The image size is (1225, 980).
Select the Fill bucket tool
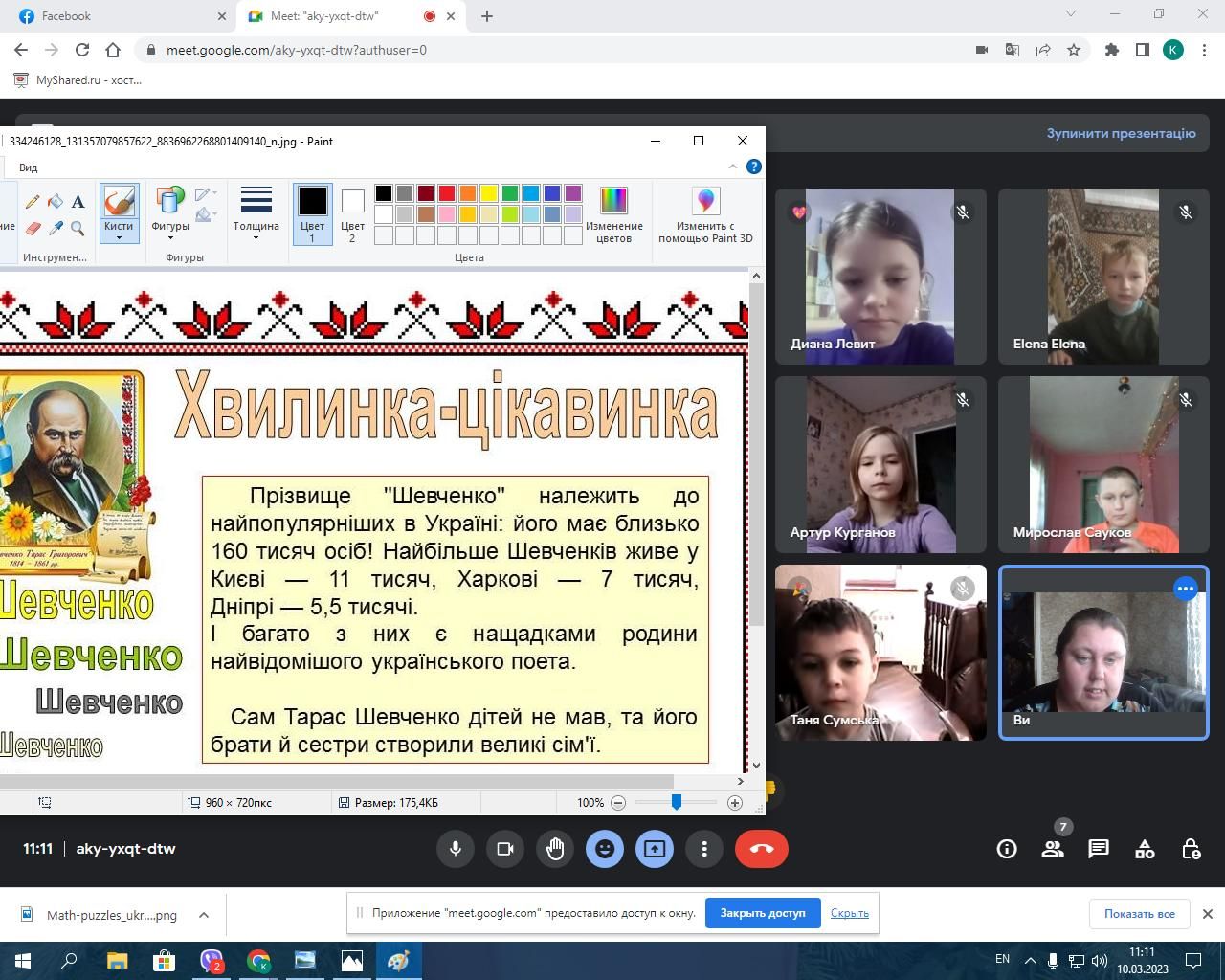[56, 202]
